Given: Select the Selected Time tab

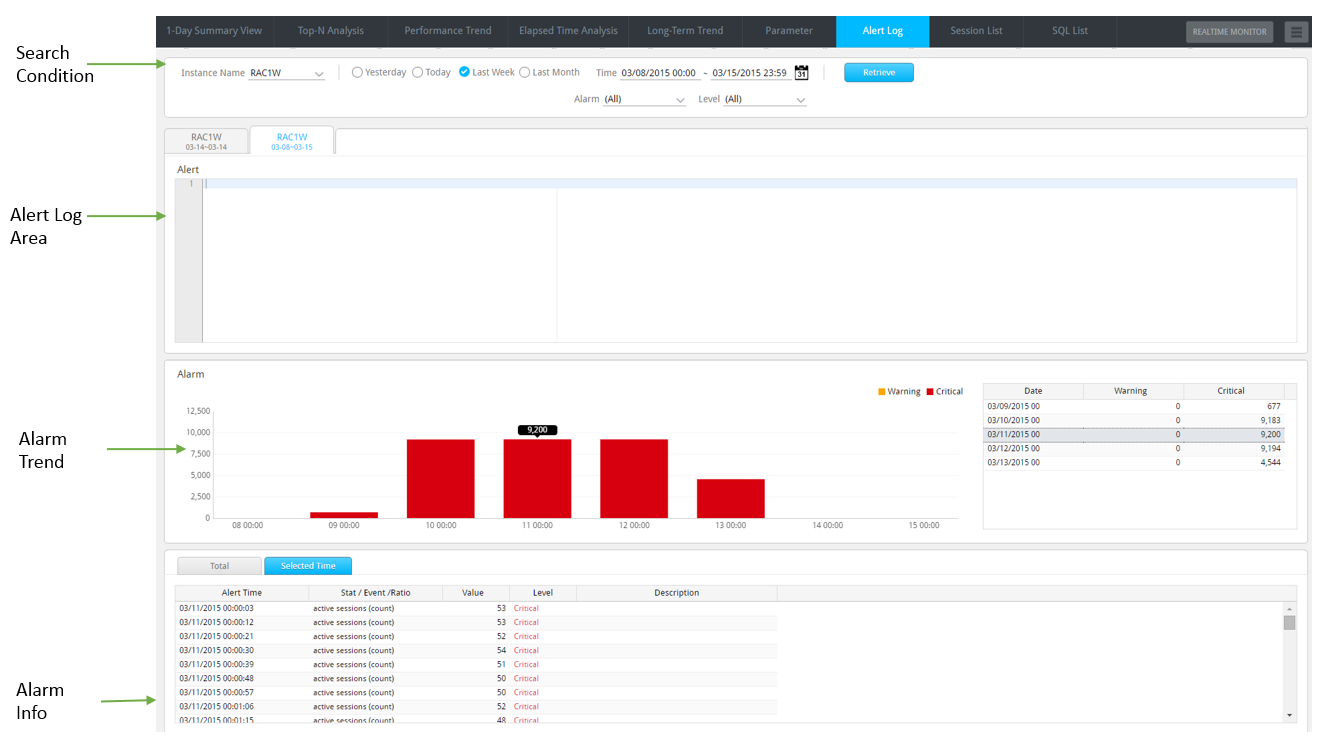Looking at the screenshot, I should tap(308, 566).
